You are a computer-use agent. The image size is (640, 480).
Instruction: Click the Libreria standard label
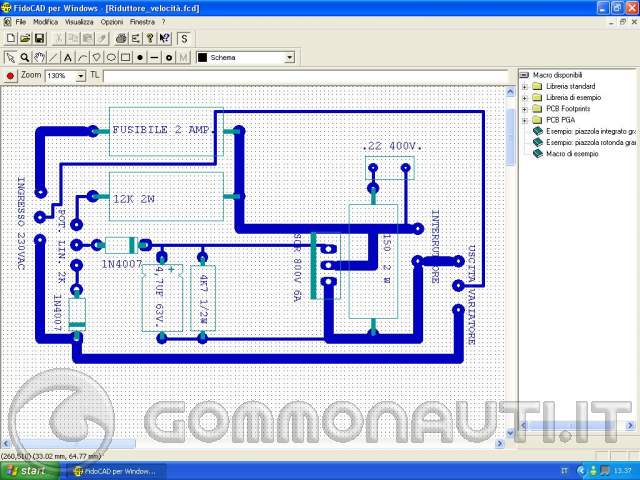click(571, 87)
